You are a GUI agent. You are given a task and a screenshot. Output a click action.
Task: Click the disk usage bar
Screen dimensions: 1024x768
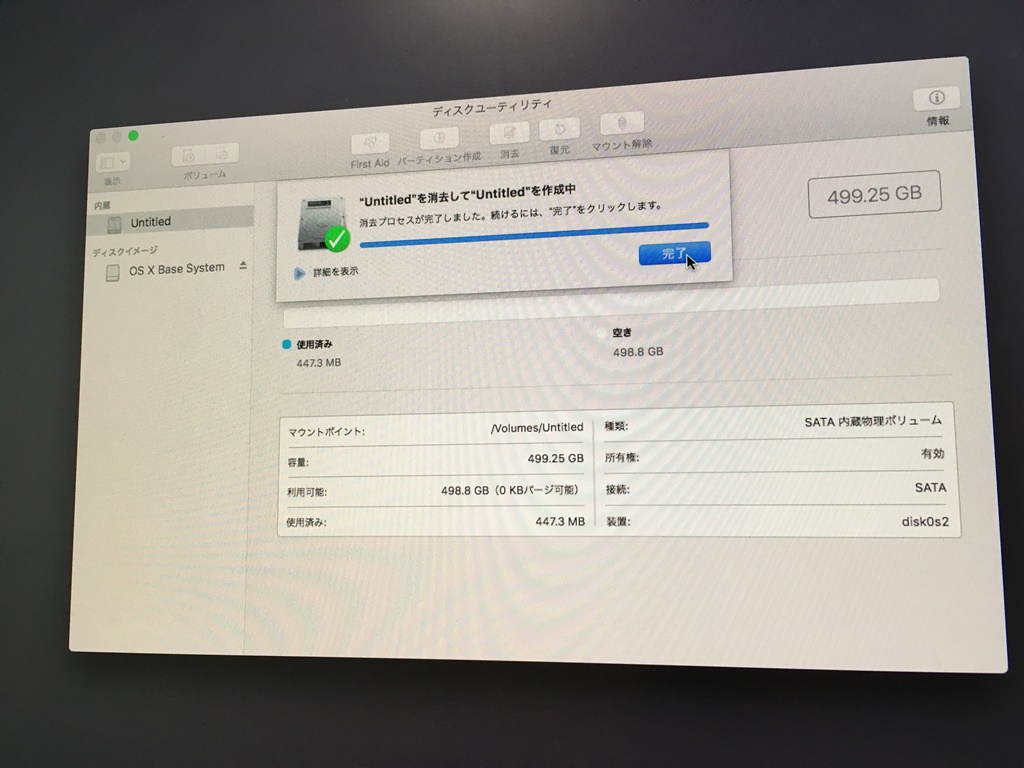[611, 304]
